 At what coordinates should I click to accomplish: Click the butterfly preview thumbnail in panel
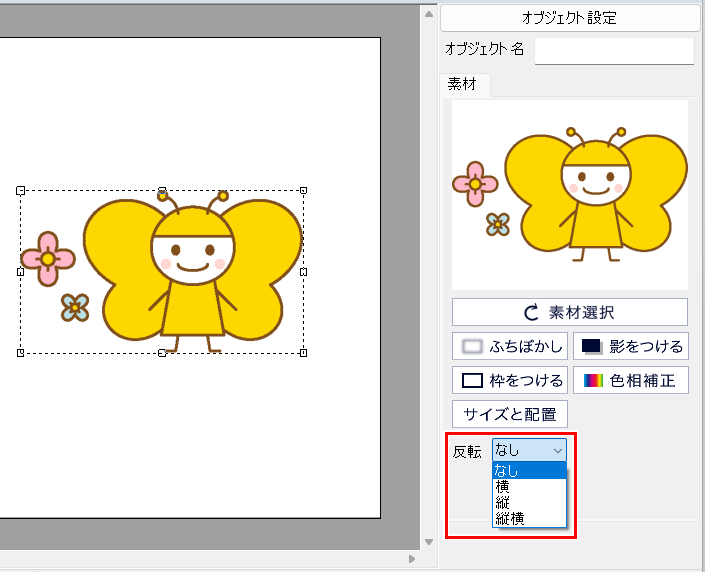point(570,195)
